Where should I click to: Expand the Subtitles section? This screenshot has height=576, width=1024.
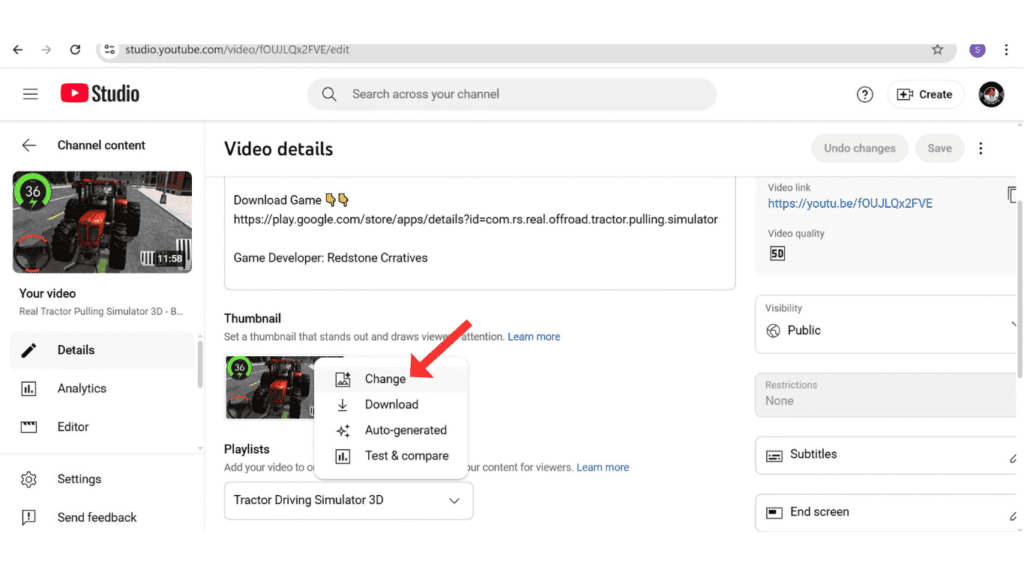click(886, 454)
